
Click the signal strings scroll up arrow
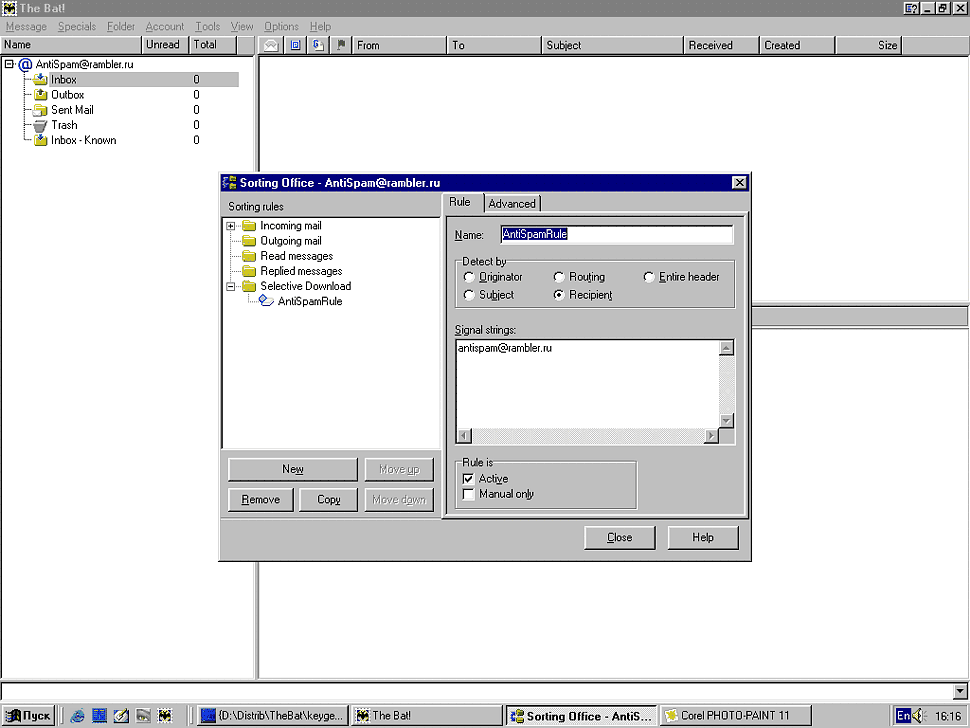[x=726, y=348]
